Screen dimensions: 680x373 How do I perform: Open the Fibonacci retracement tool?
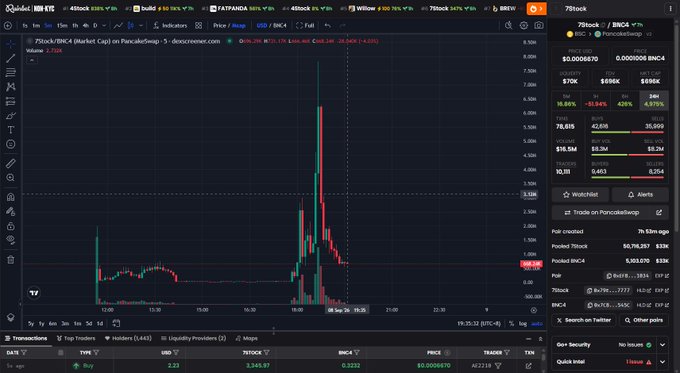(x=10, y=72)
